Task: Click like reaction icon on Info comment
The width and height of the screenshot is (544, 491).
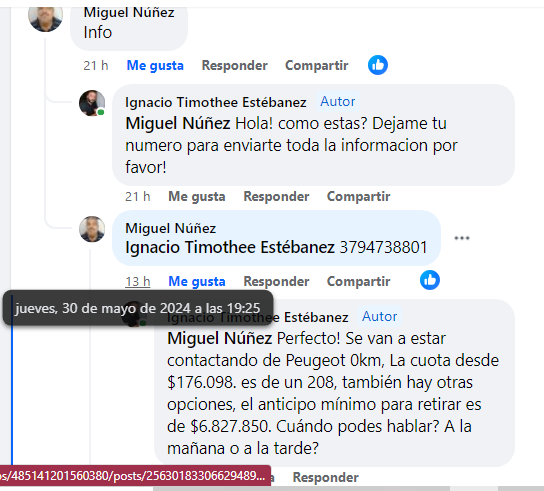Action: 378,65
